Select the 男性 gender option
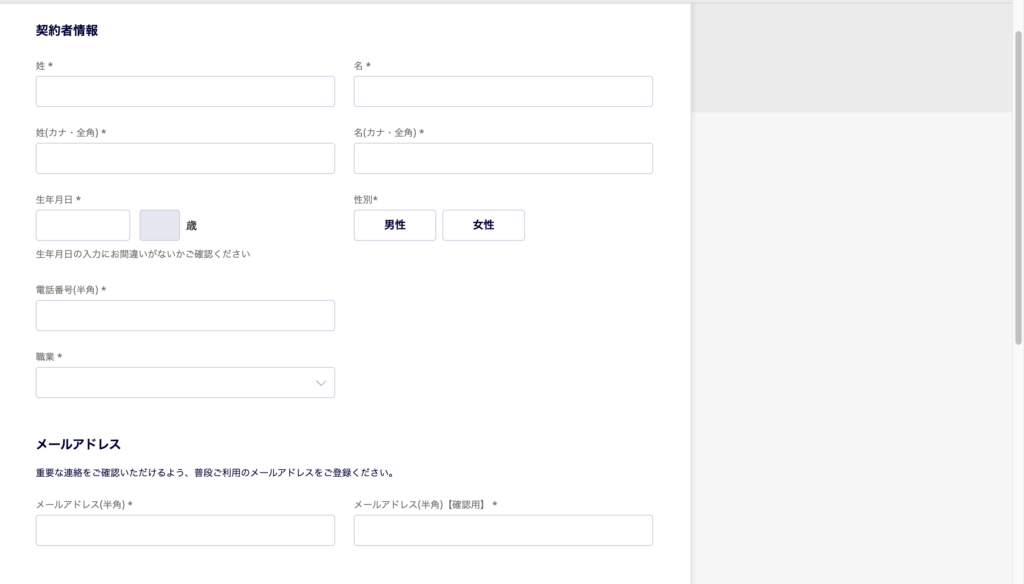The image size is (1024, 584). coord(394,225)
